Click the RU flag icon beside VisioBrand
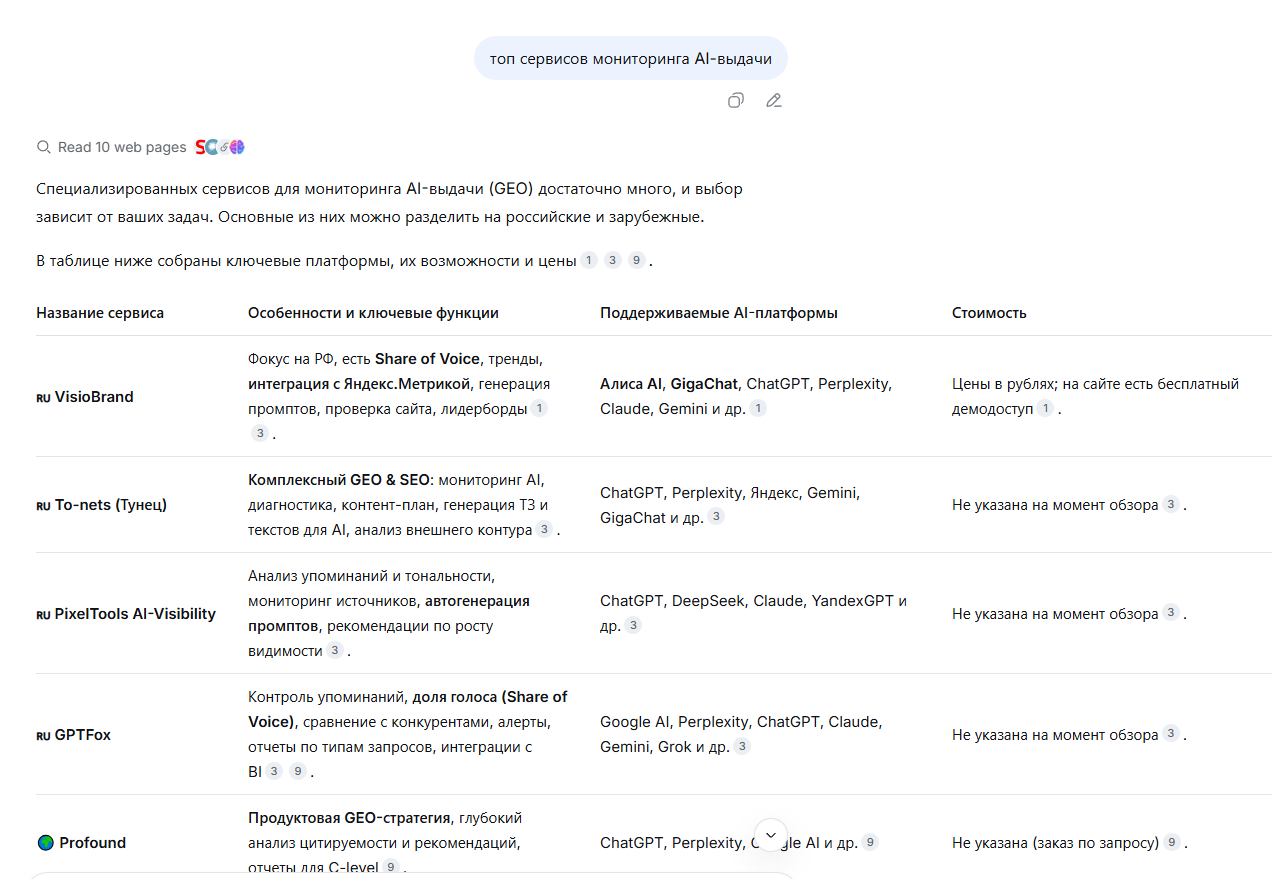The image size is (1287, 879). coord(43,397)
